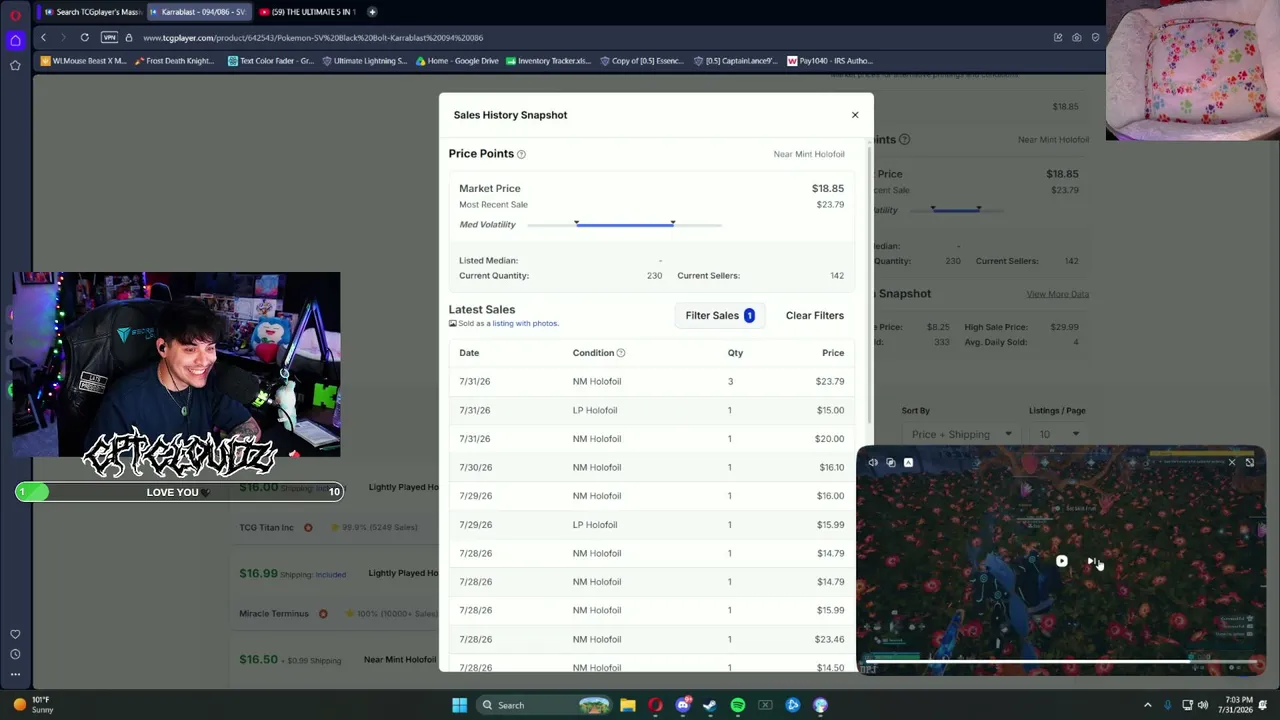Click the Market Price value $18.85
The width and height of the screenshot is (1280, 720).
click(828, 188)
